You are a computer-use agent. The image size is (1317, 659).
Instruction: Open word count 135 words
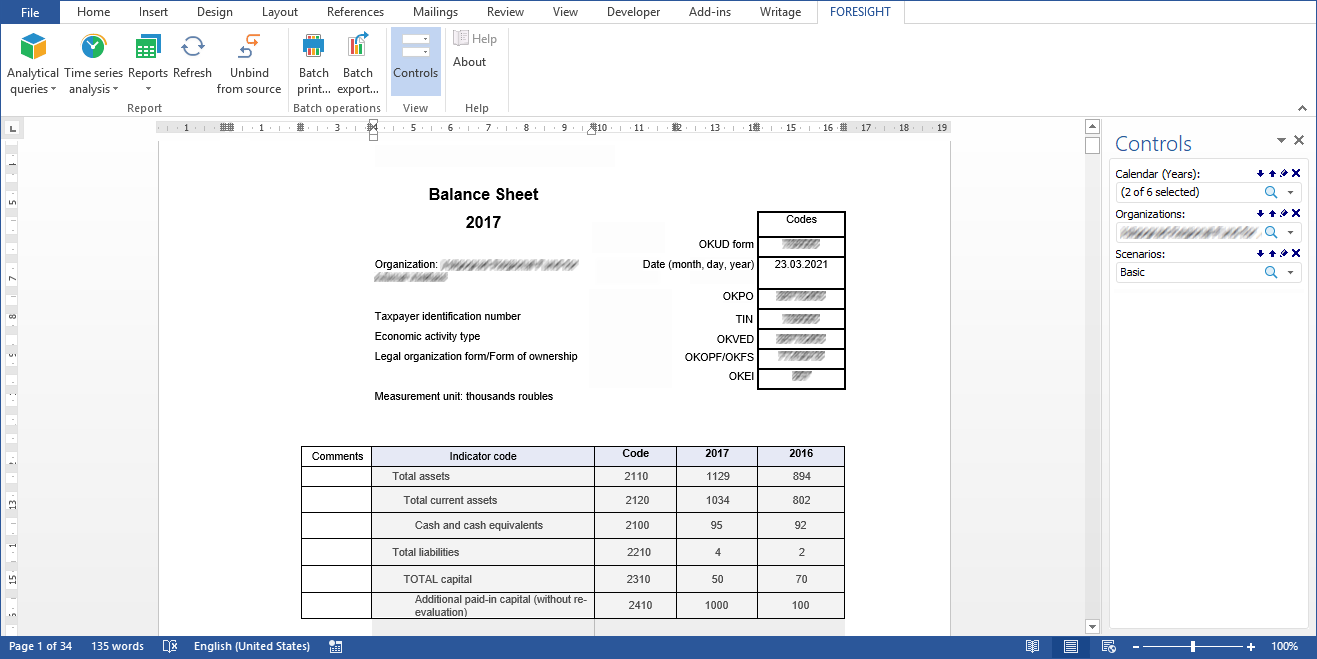pos(117,647)
